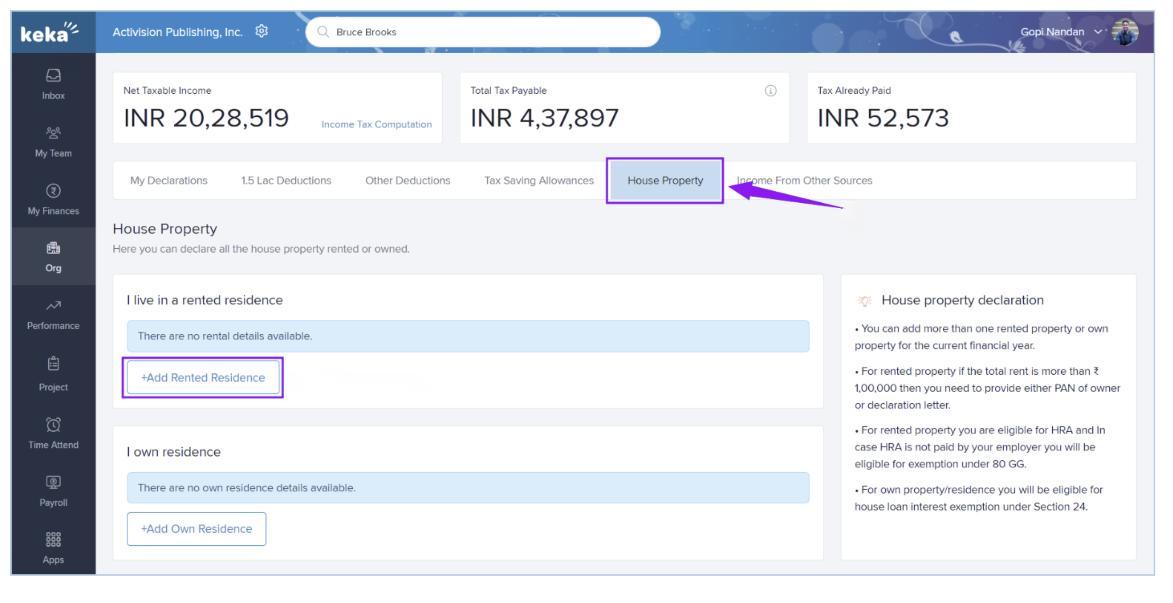Image resolution: width=1173 pixels, height=603 pixels.
Task: Click the Total Tax Payable info icon
Action: 770,91
